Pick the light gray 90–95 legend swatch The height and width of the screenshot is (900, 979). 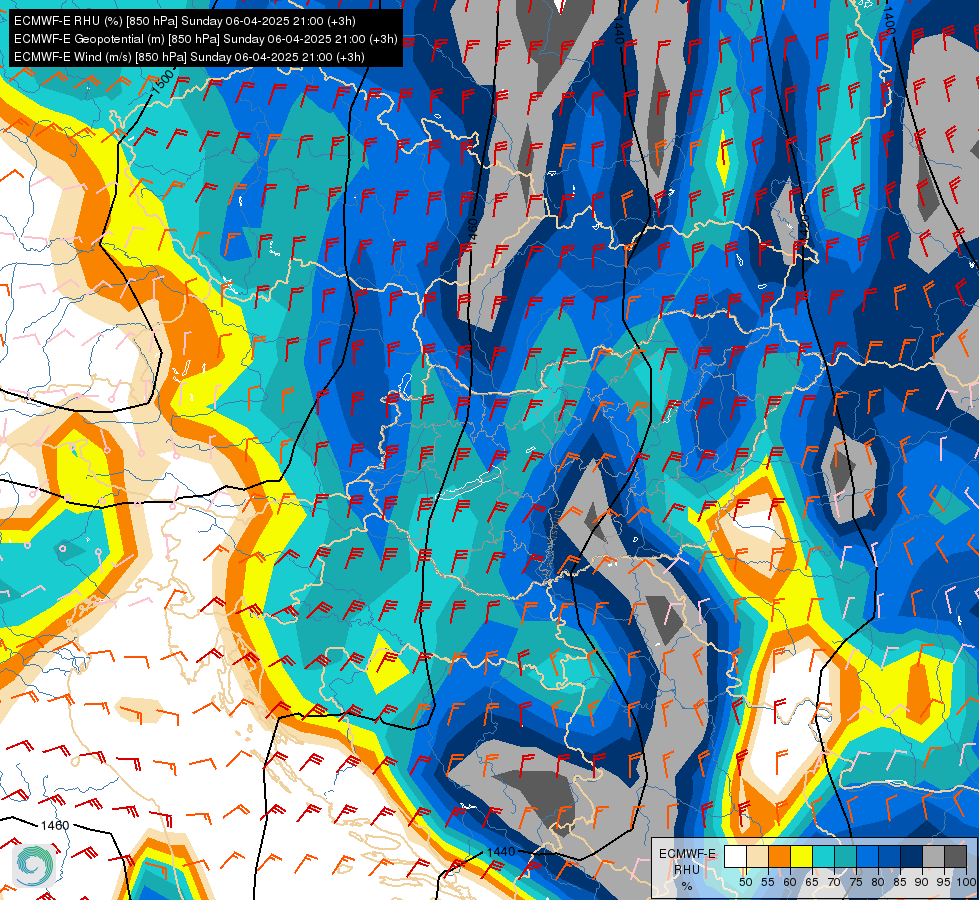coord(933,856)
